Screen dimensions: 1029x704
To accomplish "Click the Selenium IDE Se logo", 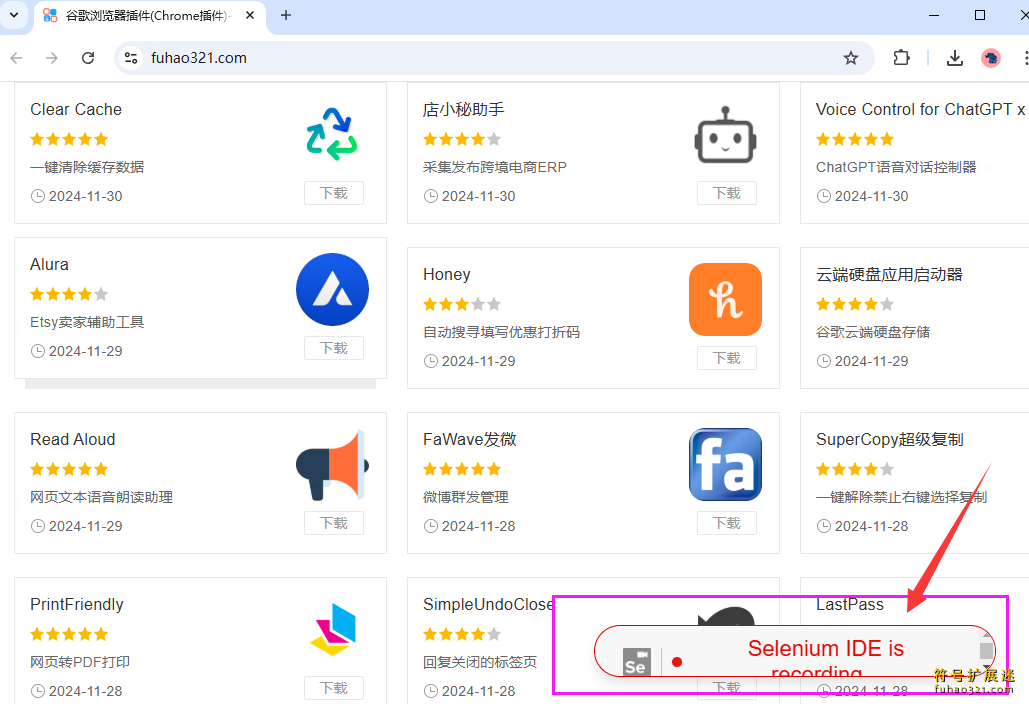I will [x=636, y=661].
